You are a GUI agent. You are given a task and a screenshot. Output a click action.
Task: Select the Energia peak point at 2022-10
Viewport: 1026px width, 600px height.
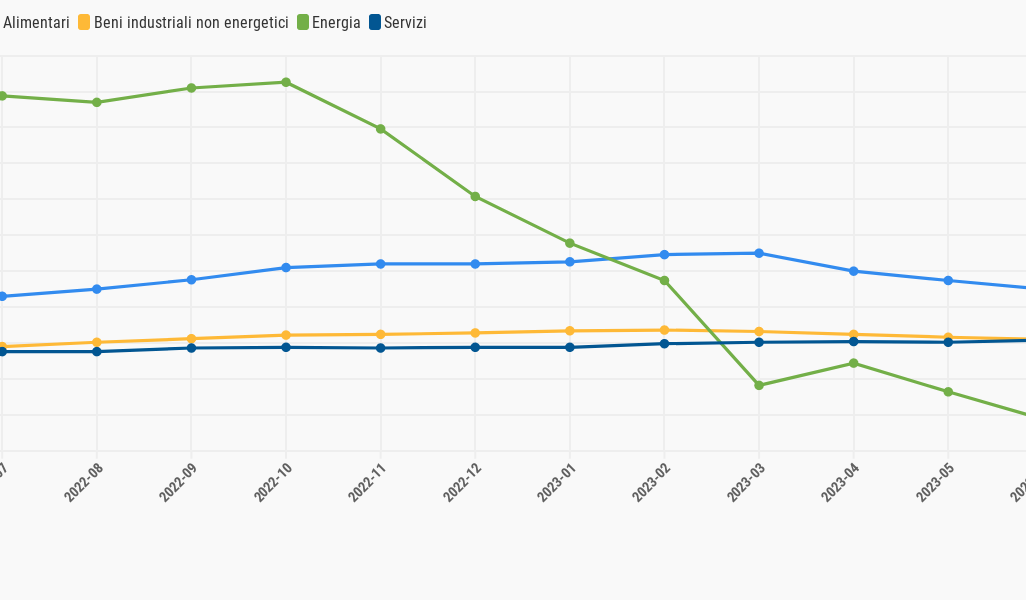tap(286, 82)
